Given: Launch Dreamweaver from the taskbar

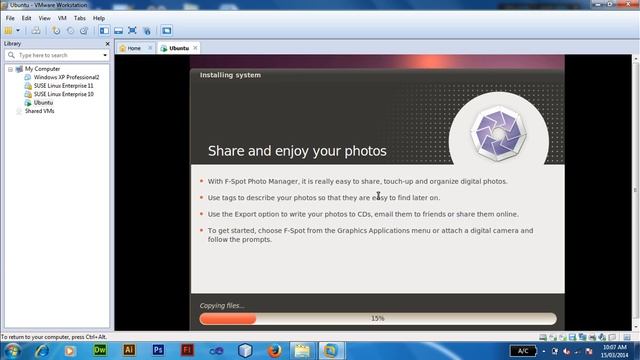Looking at the screenshot, I should point(100,350).
